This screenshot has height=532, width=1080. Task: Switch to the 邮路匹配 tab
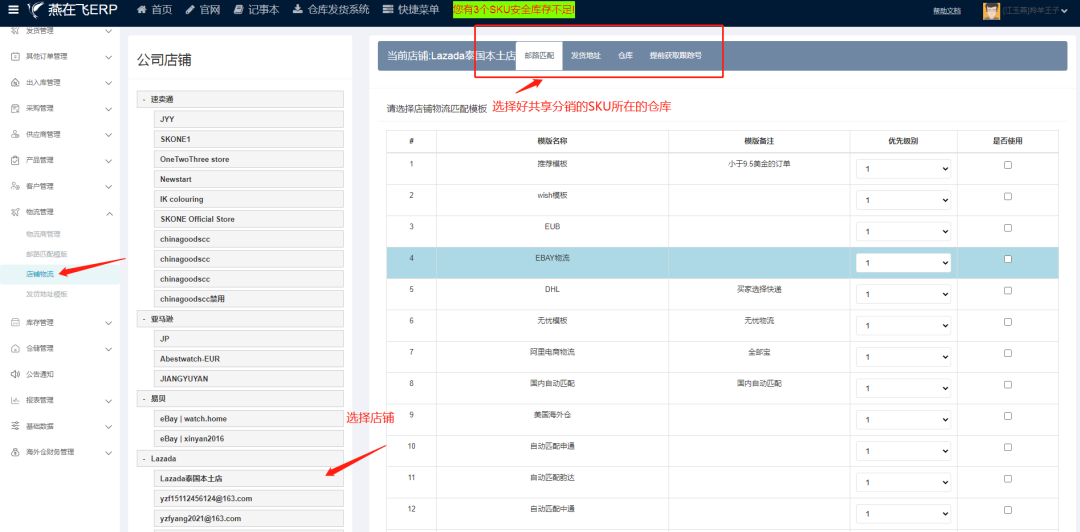pos(539,56)
